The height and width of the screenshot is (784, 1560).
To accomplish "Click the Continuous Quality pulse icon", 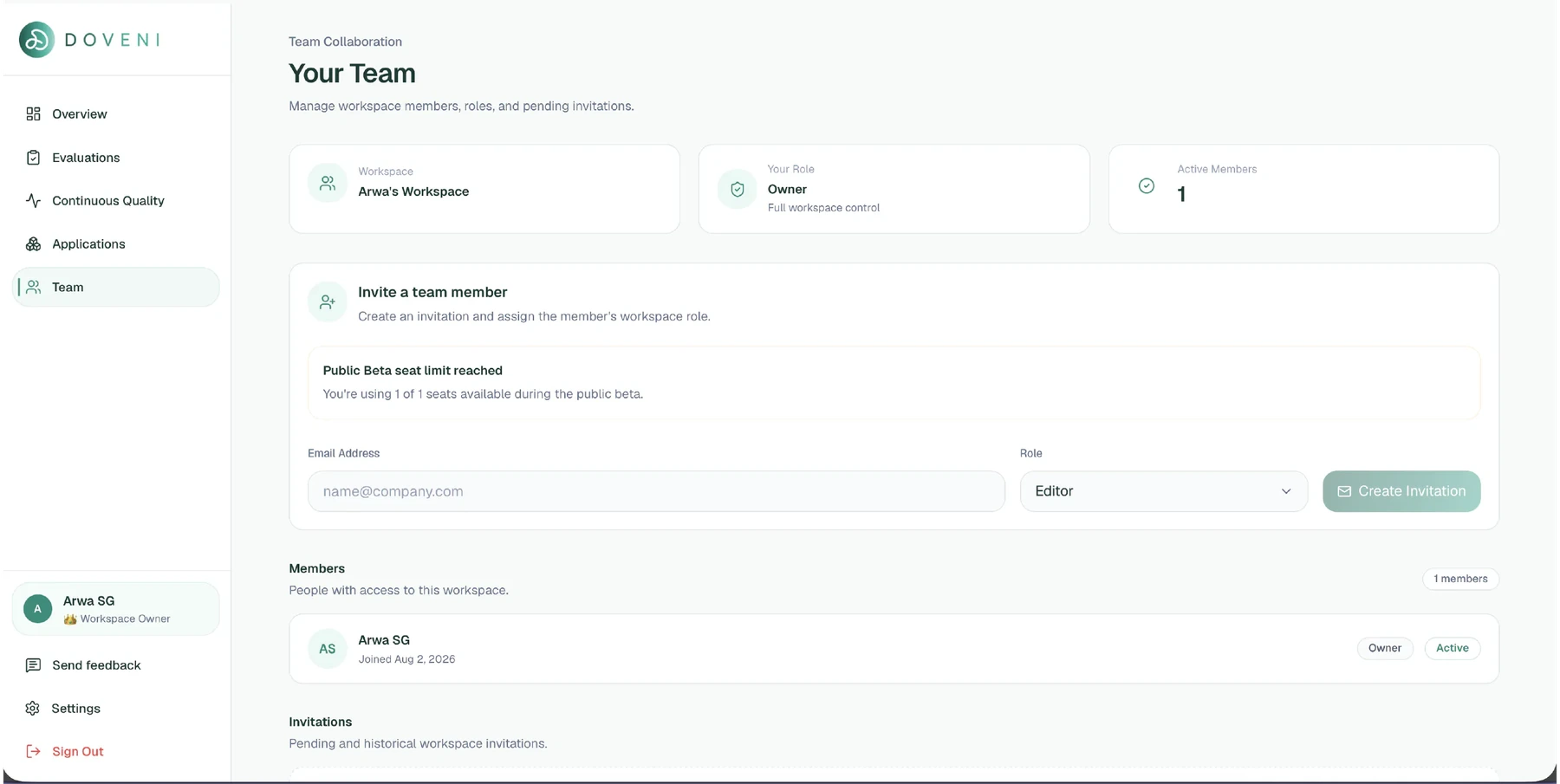I will coord(33,201).
